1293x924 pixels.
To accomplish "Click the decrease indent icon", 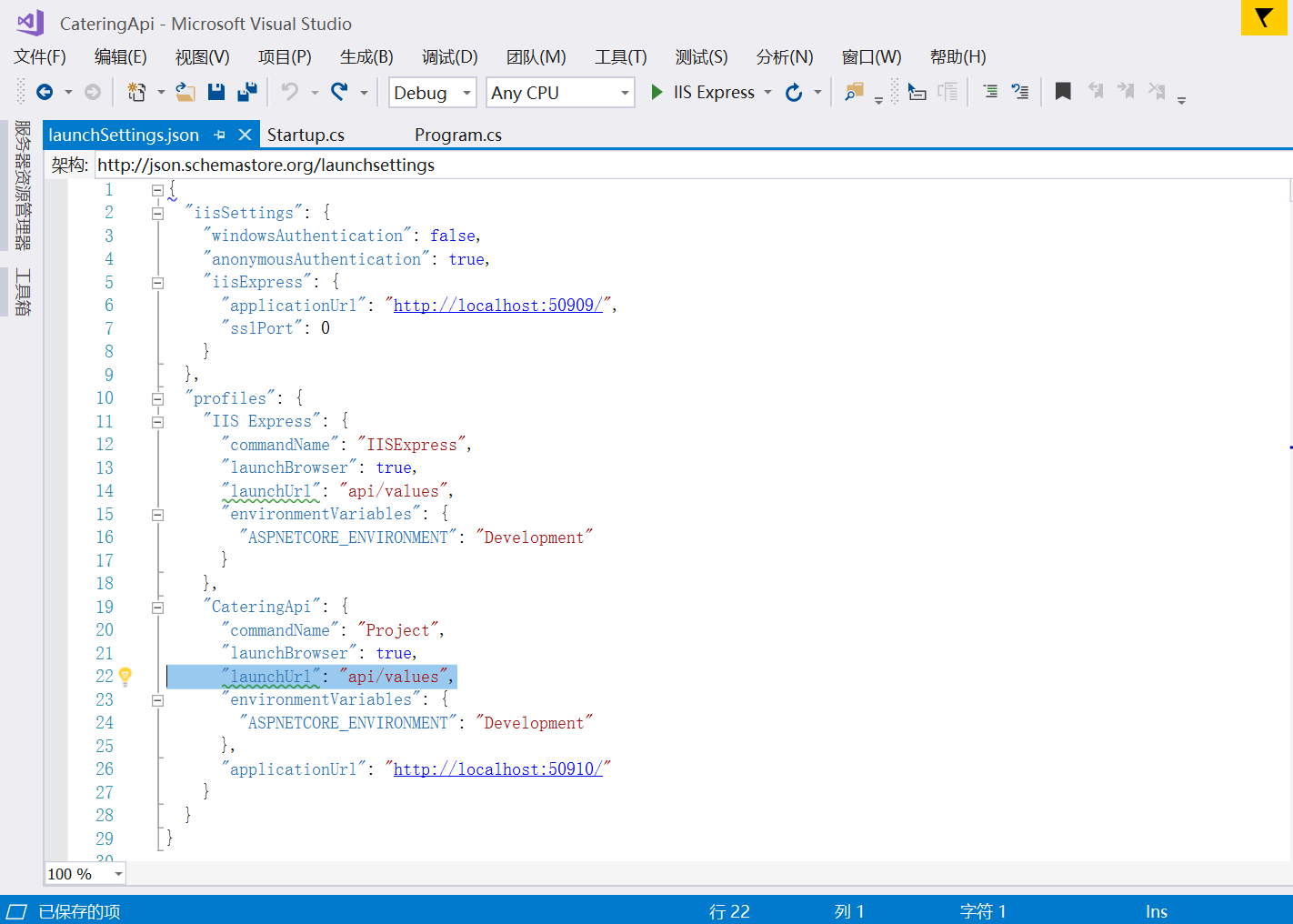I will pyautogui.click(x=990, y=92).
